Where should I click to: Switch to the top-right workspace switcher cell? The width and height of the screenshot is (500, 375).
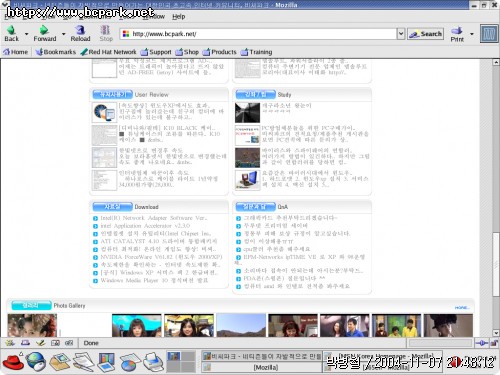pyautogui.click(x=188, y=356)
